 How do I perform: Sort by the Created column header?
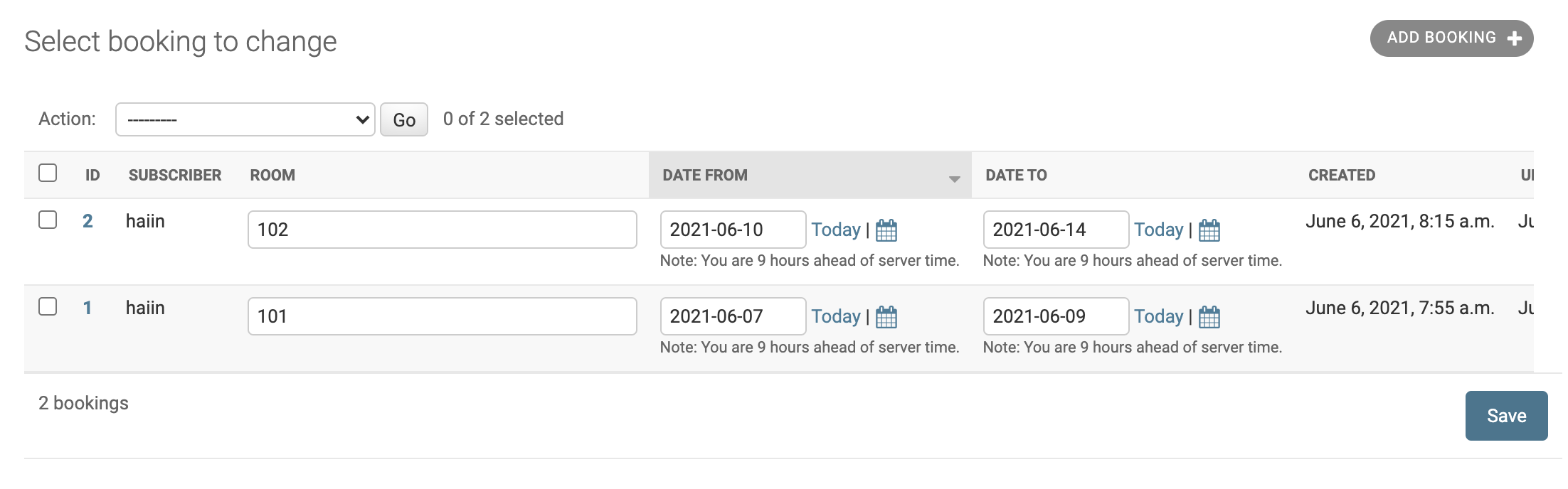pos(1341,176)
